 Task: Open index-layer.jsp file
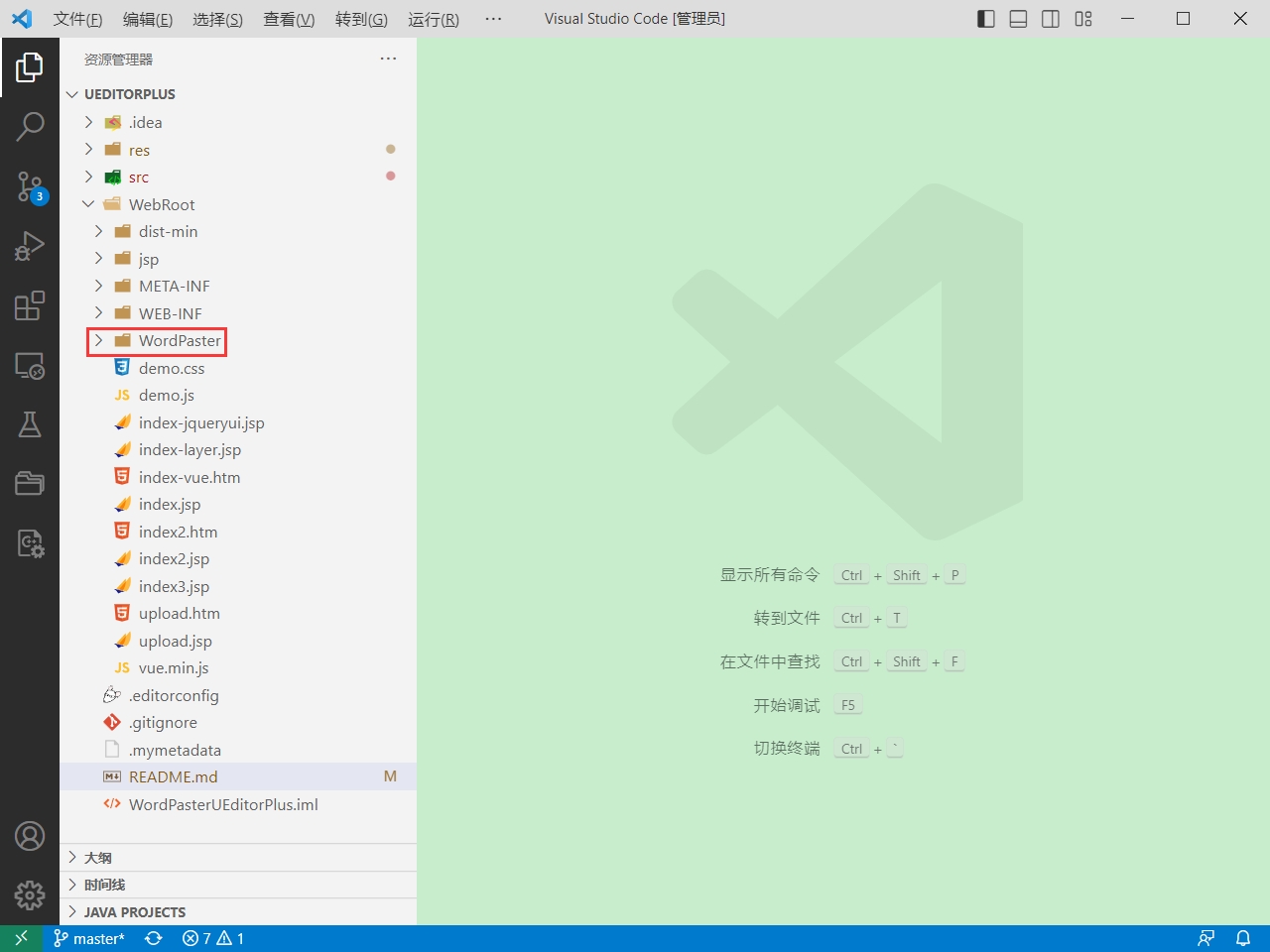238,449
